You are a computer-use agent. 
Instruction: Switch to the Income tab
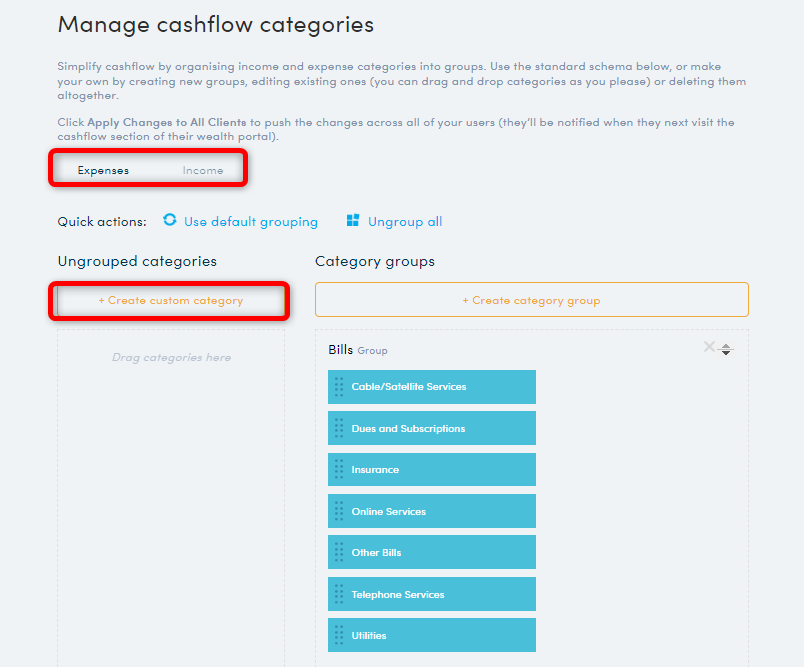click(x=203, y=170)
